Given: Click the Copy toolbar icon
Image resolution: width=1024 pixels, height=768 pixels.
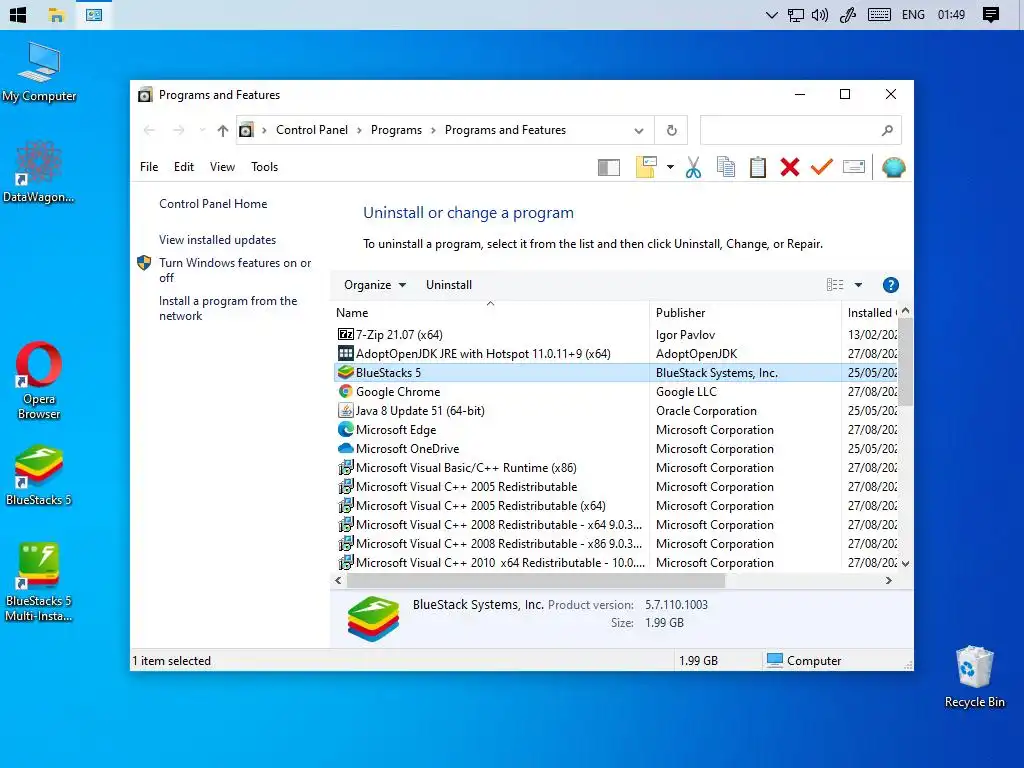Looking at the screenshot, I should tap(726, 167).
